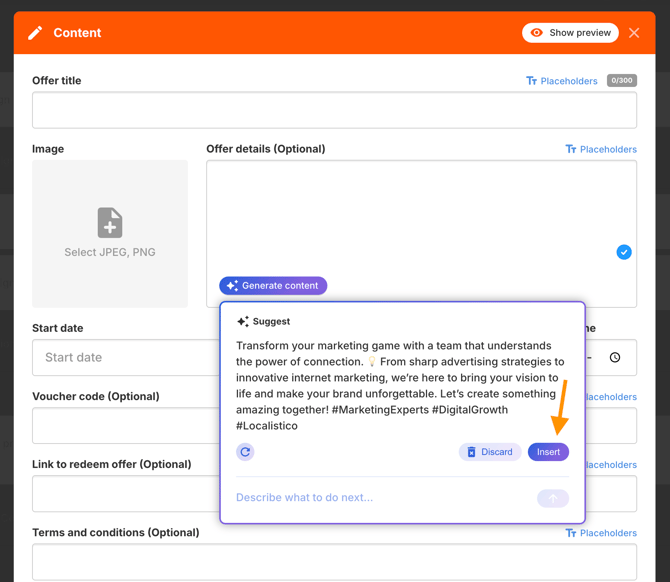
Task: Click the blue checkmark icon in offer details
Action: click(624, 252)
